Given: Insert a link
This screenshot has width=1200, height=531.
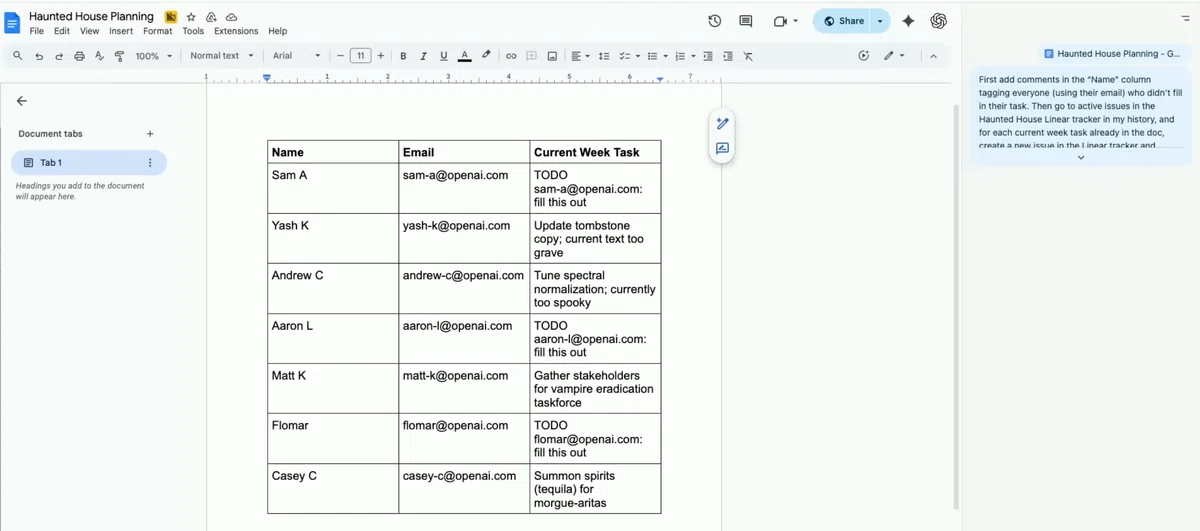Looking at the screenshot, I should point(511,56).
